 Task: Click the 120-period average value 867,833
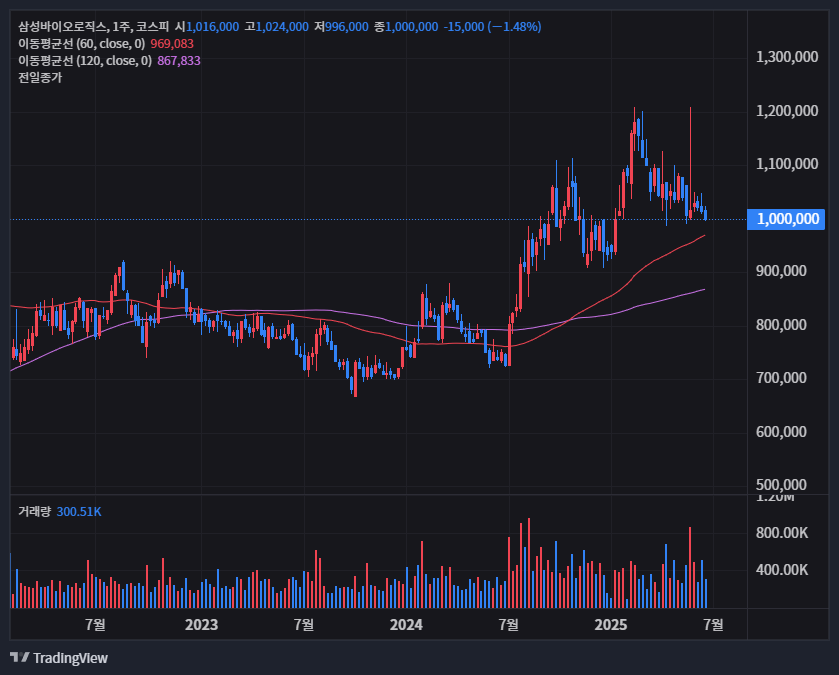(179, 61)
